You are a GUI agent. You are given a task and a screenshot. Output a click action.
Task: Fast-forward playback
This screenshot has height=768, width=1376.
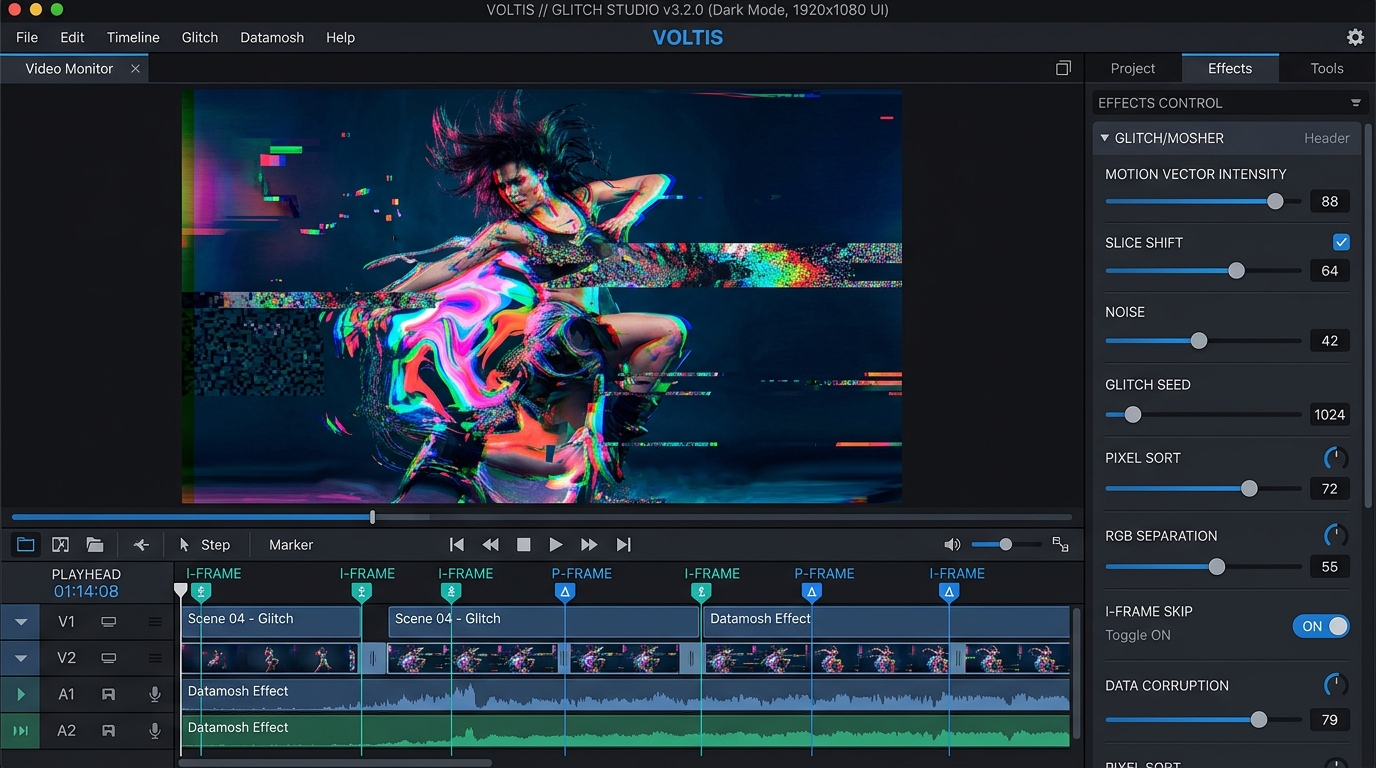pyautogui.click(x=589, y=545)
